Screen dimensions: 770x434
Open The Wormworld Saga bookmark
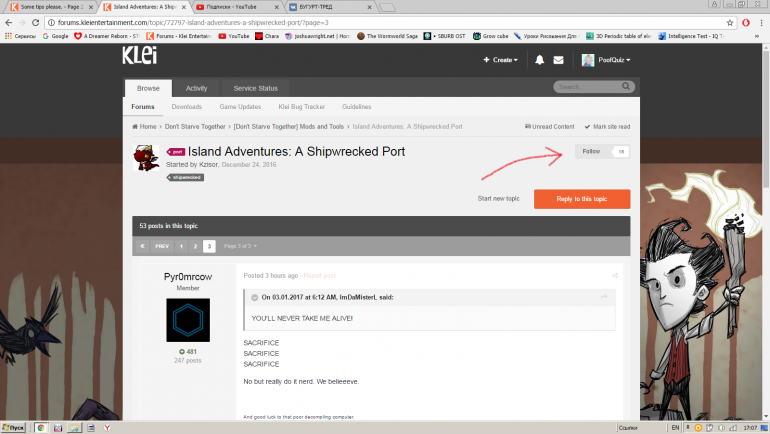[387, 36]
